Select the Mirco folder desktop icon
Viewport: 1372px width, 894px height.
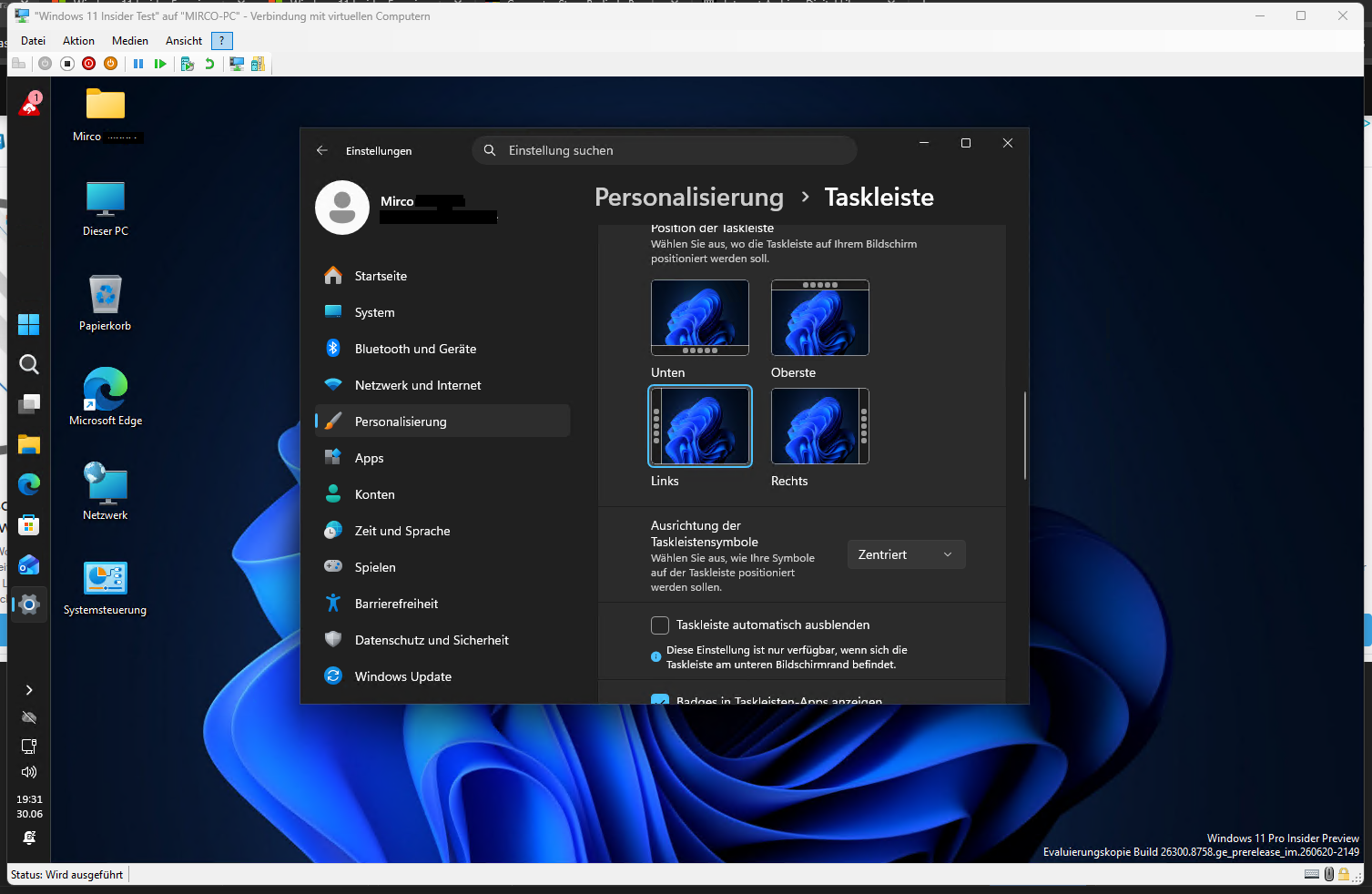[x=106, y=114]
